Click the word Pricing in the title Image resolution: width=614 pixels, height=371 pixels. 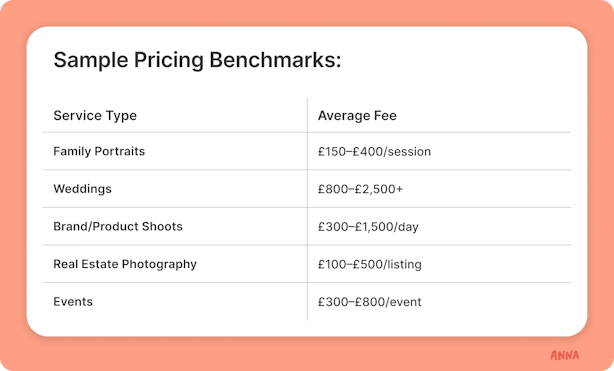pos(169,61)
